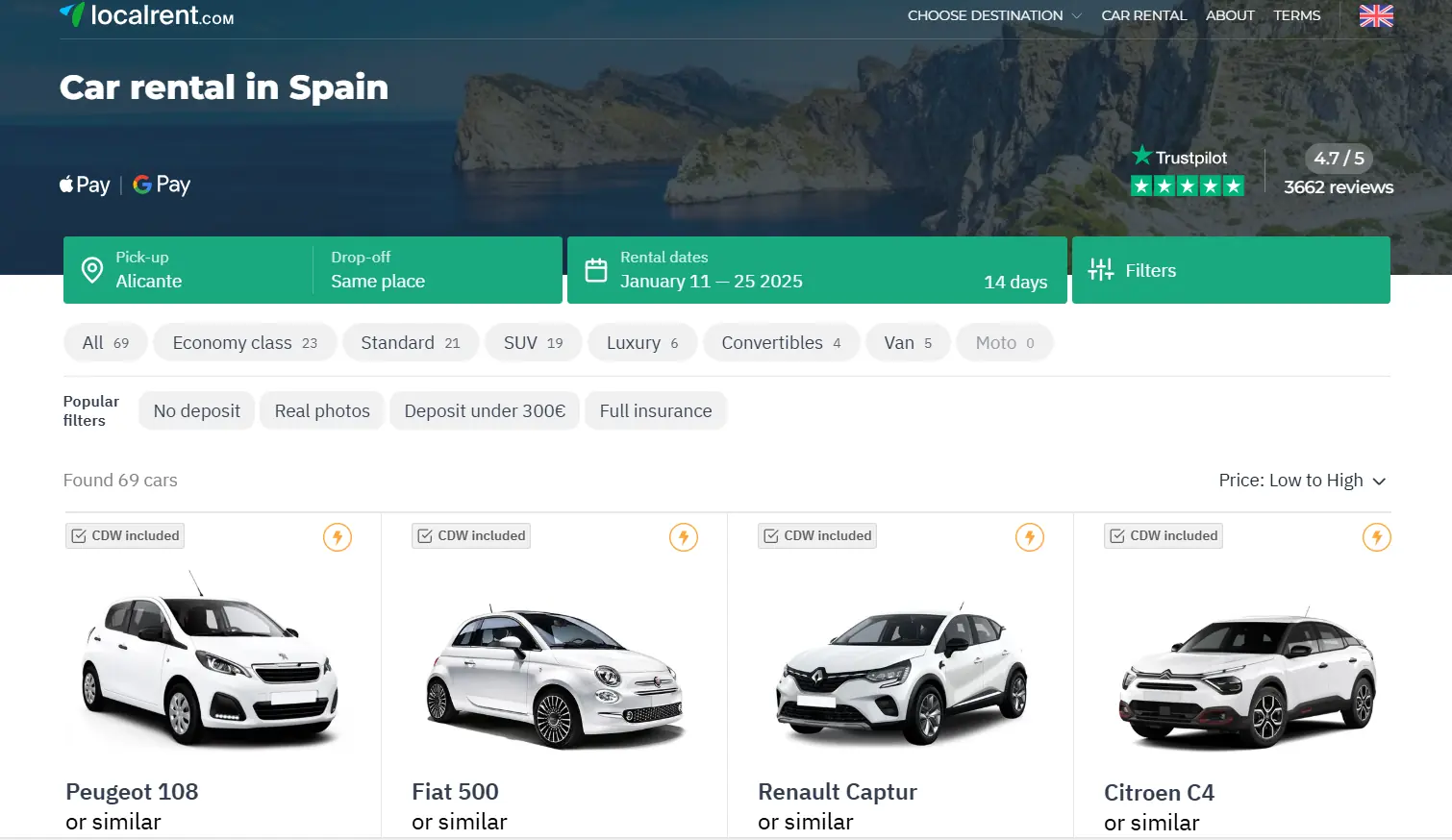Click the localrent.com logo
The height and width of the screenshot is (840, 1452).
(147, 15)
